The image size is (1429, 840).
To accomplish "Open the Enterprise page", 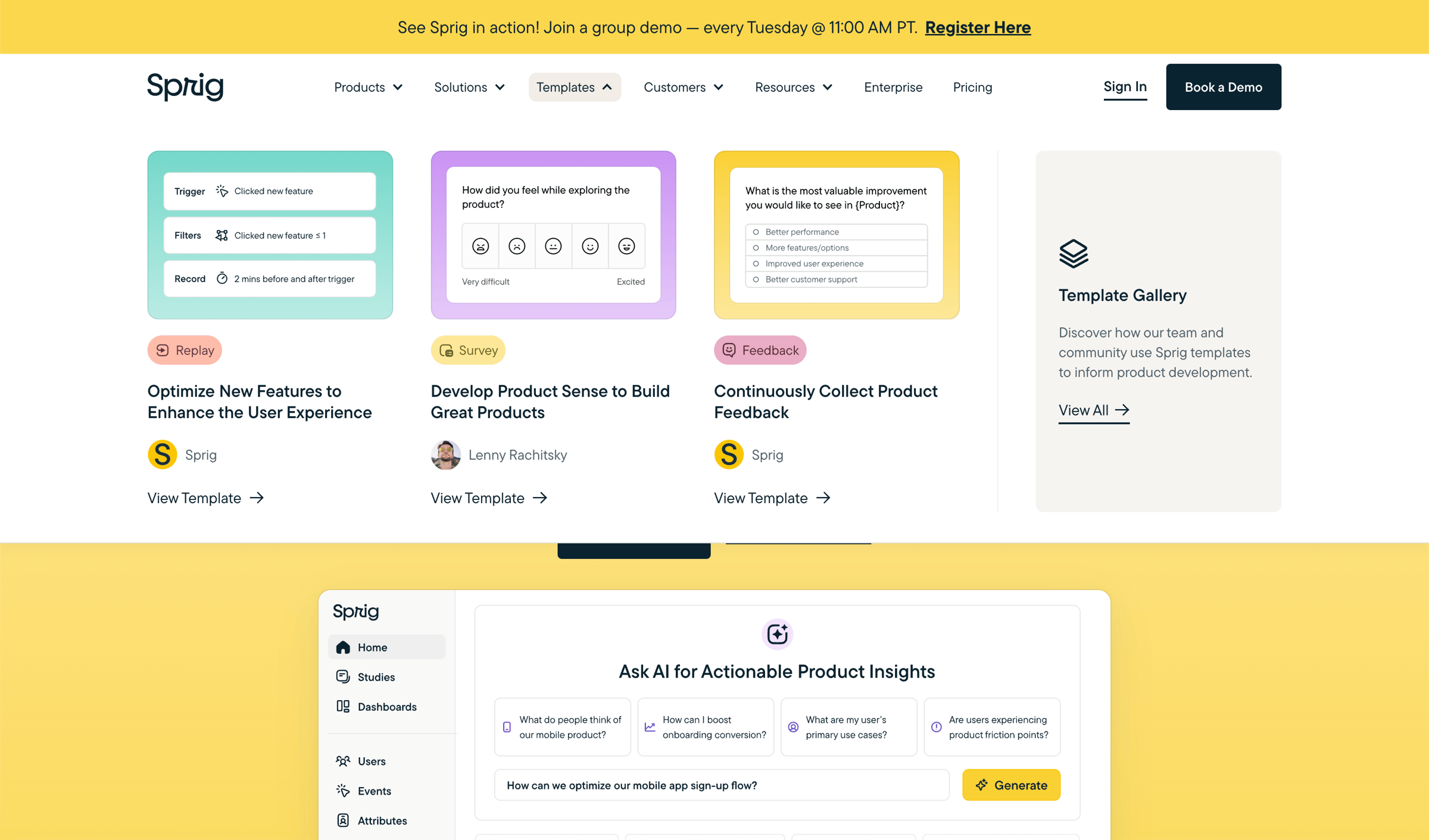I will (x=893, y=87).
